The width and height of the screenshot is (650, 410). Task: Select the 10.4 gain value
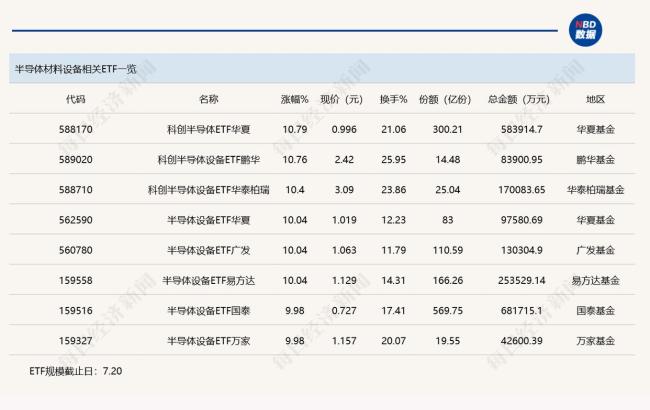295,190
